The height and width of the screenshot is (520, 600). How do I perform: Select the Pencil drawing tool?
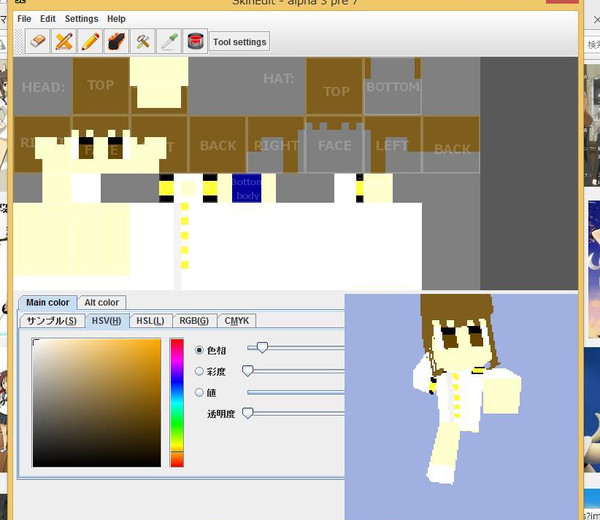(x=90, y=41)
